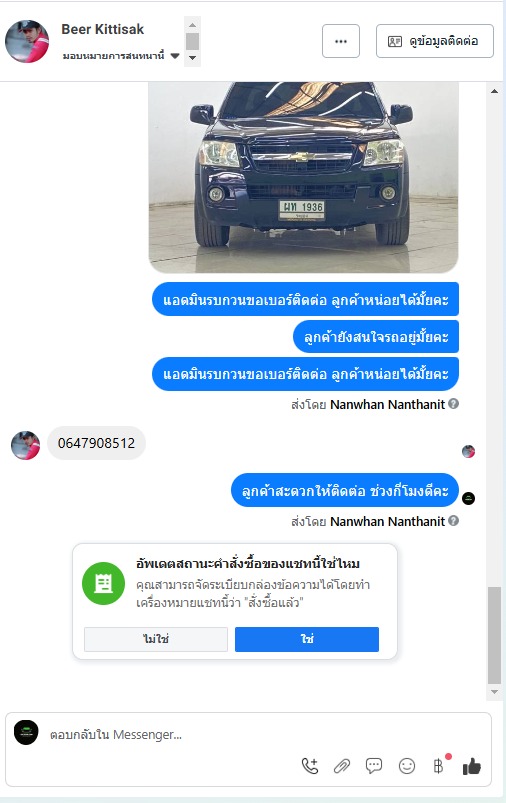
Task: Open the Chevrolet car photo
Action: 303,177
